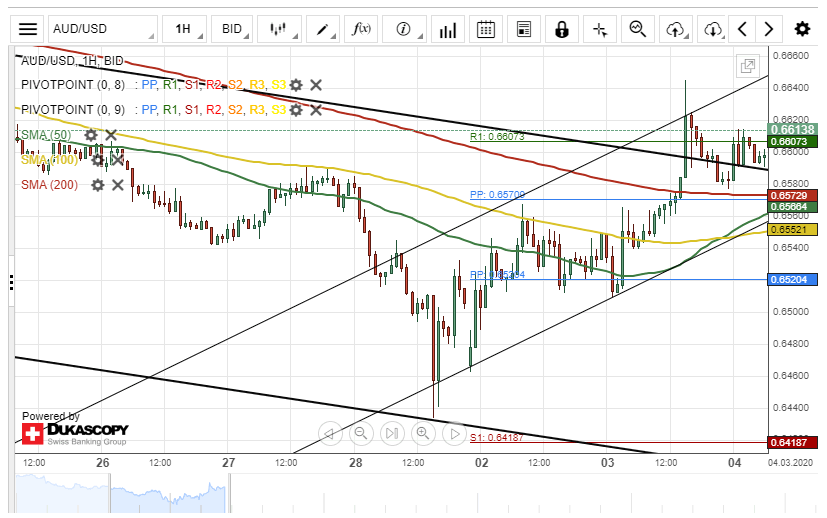Click the 04.03.2020 date label
The height and width of the screenshot is (518, 827).
pyautogui.click(x=790, y=463)
